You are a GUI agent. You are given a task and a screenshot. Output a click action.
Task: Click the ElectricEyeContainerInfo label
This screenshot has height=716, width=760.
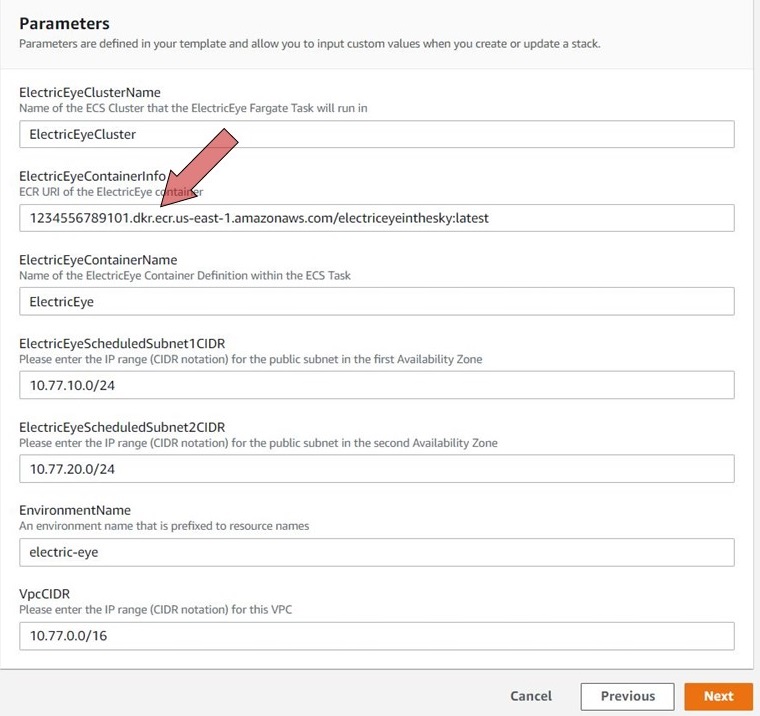[93, 175]
